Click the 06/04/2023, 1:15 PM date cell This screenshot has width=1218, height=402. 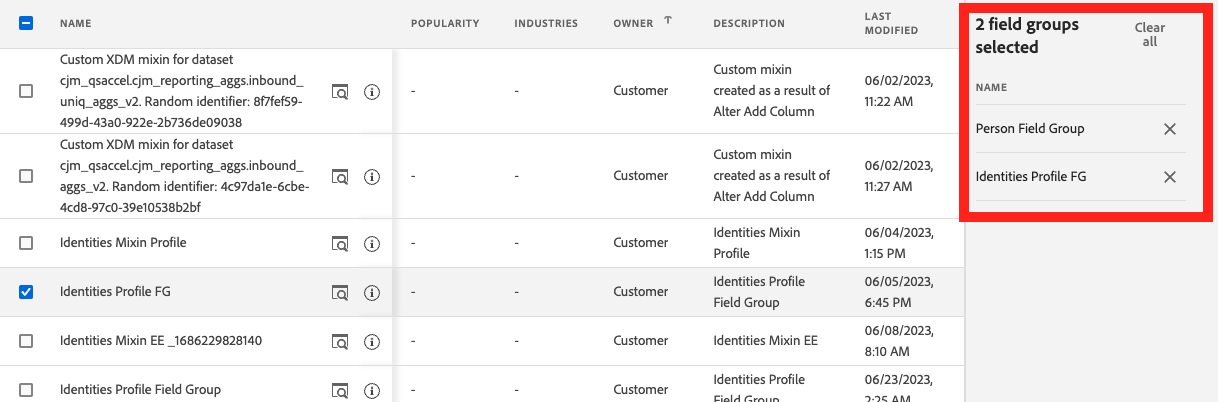click(x=898, y=243)
